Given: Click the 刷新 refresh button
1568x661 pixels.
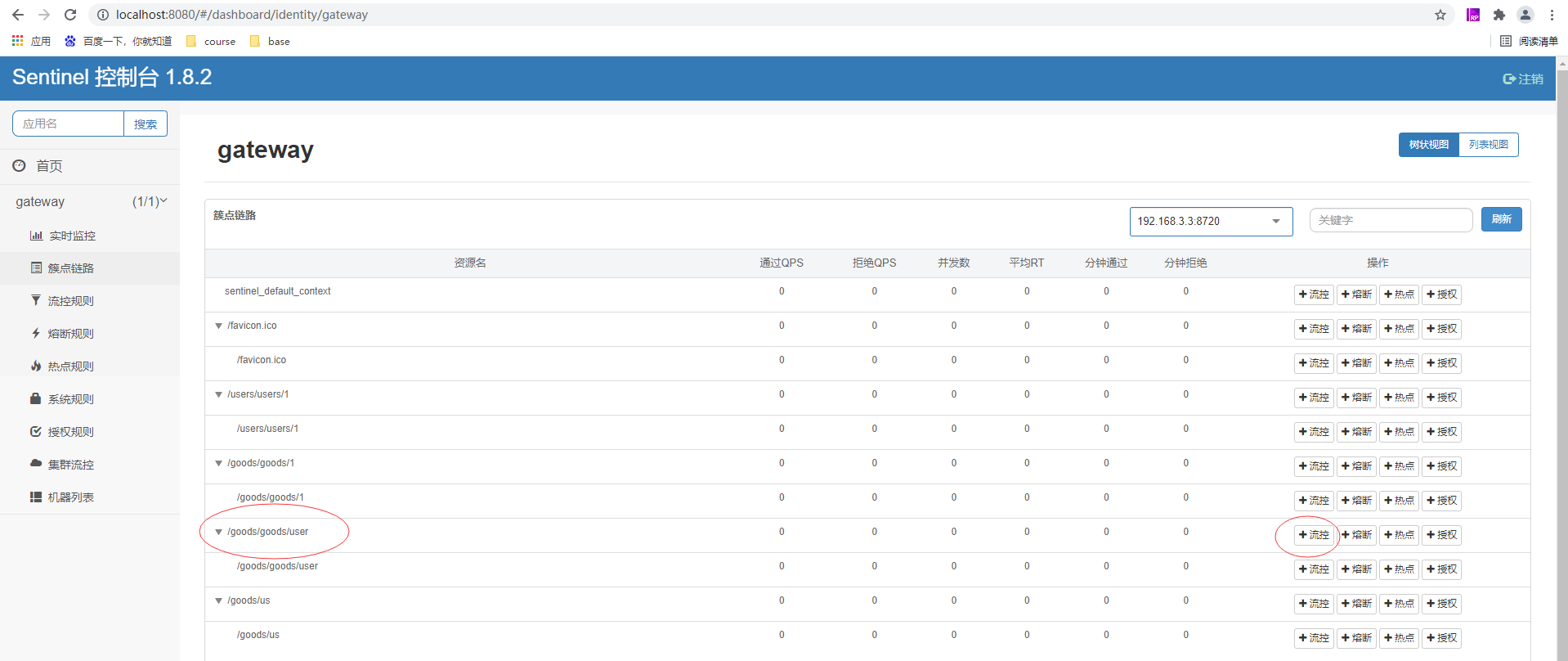Looking at the screenshot, I should point(1501,219).
